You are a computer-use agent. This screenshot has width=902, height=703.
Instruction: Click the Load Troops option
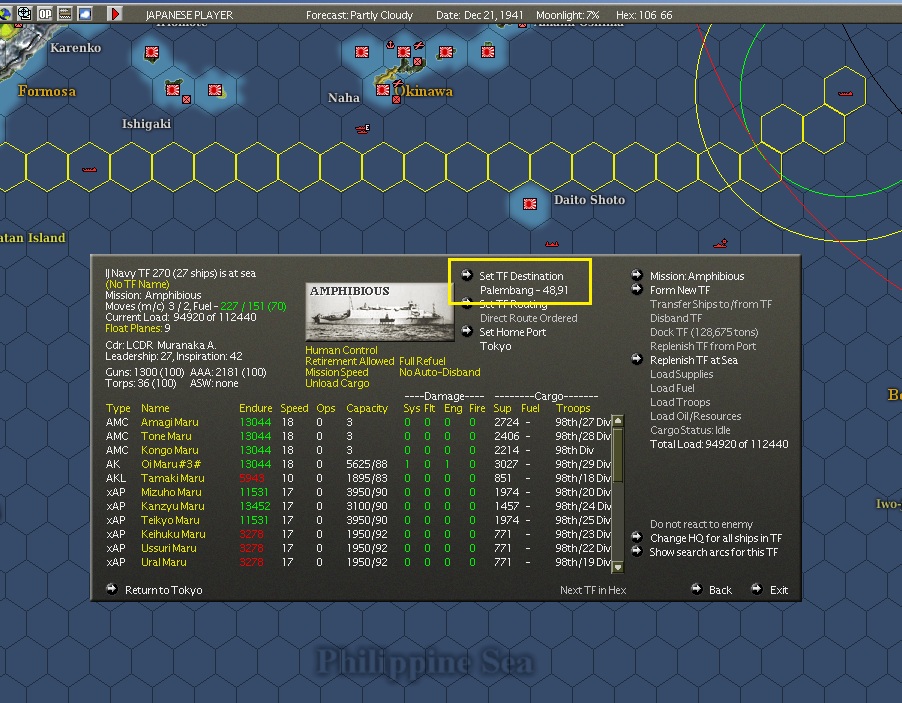[680, 402]
